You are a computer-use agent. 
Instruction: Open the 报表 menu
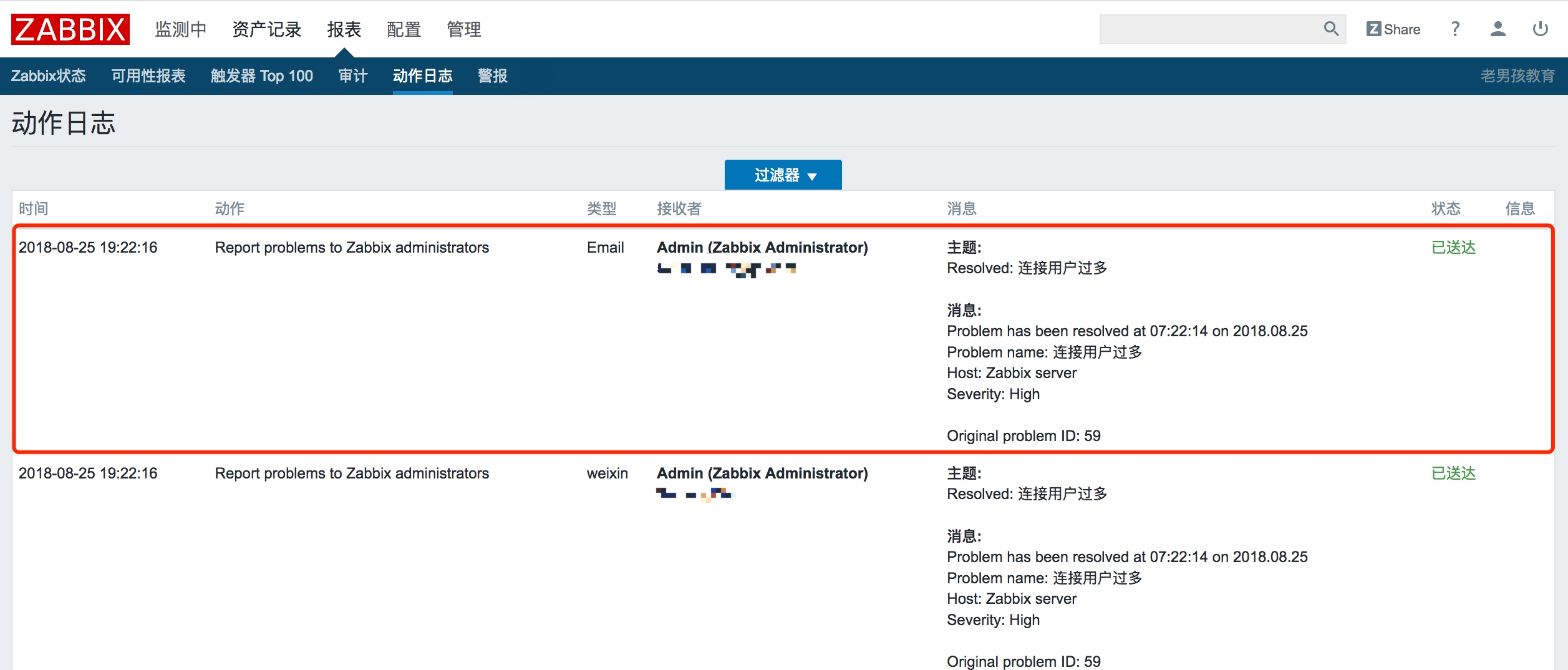(x=344, y=29)
